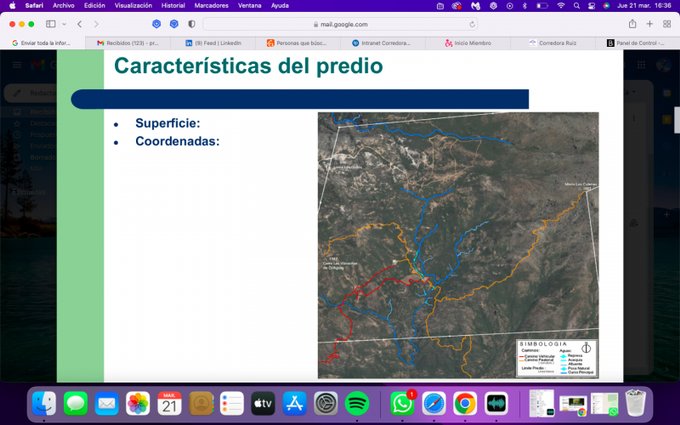The height and width of the screenshot is (425, 680).
Task: Open the Edición menu
Action: click(x=95, y=6)
